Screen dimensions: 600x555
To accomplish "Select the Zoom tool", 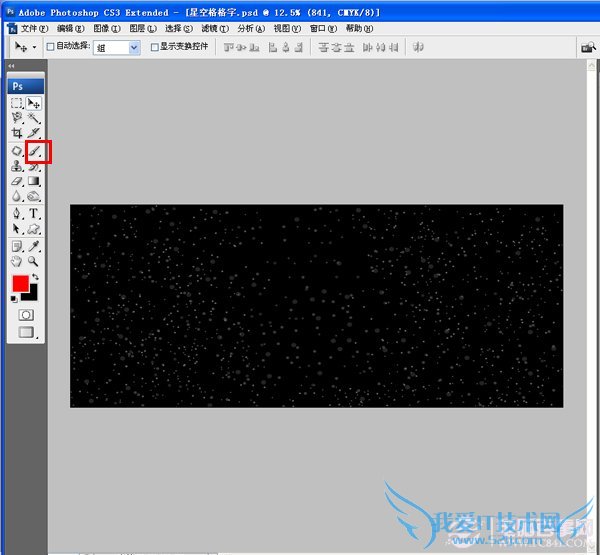I will [34, 261].
